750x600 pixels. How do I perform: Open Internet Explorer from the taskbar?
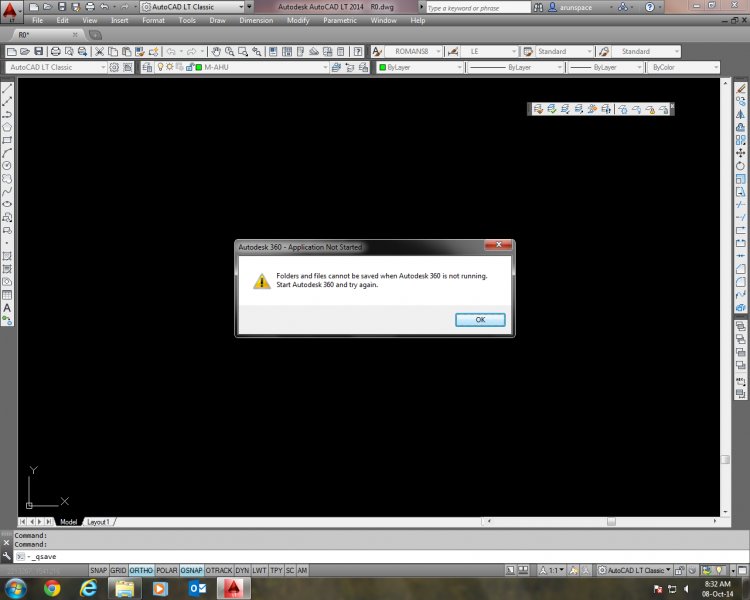[88, 588]
